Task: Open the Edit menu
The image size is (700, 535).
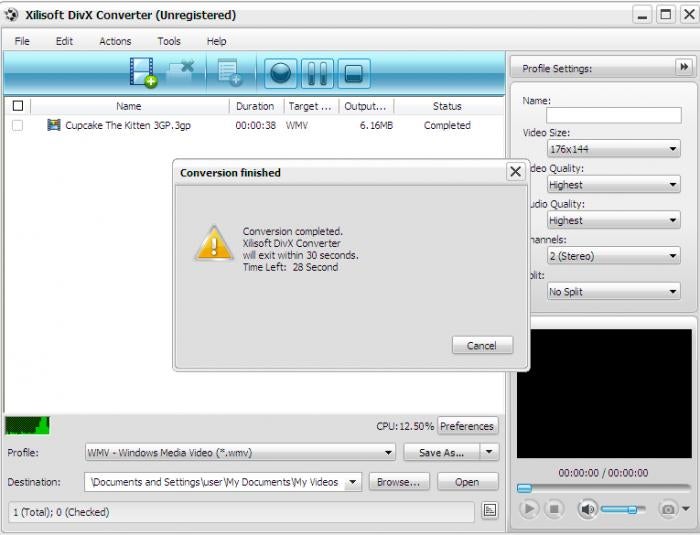Action: 64,41
